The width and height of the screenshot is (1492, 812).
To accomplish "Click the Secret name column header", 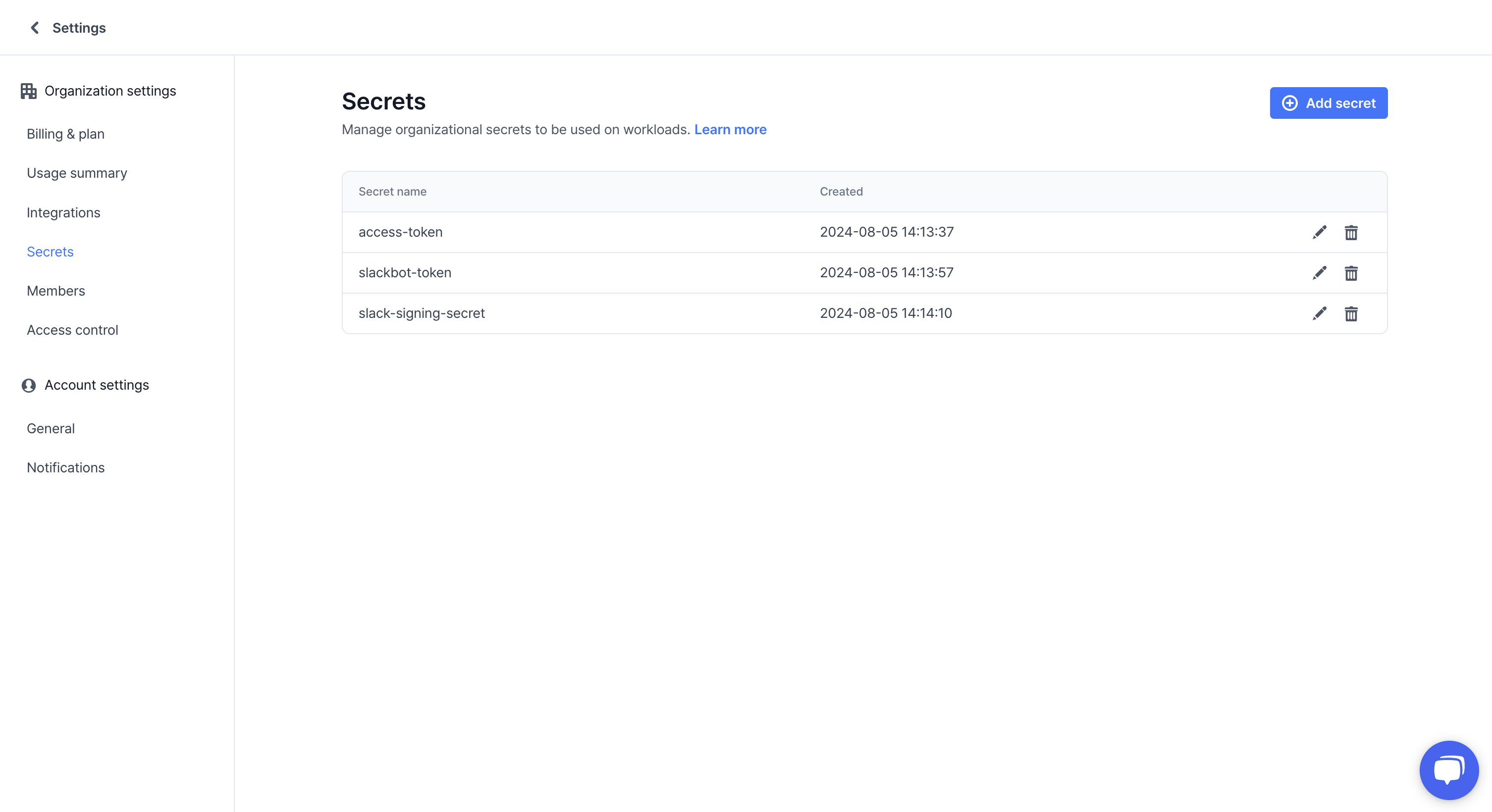I will click(x=392, y=192).
